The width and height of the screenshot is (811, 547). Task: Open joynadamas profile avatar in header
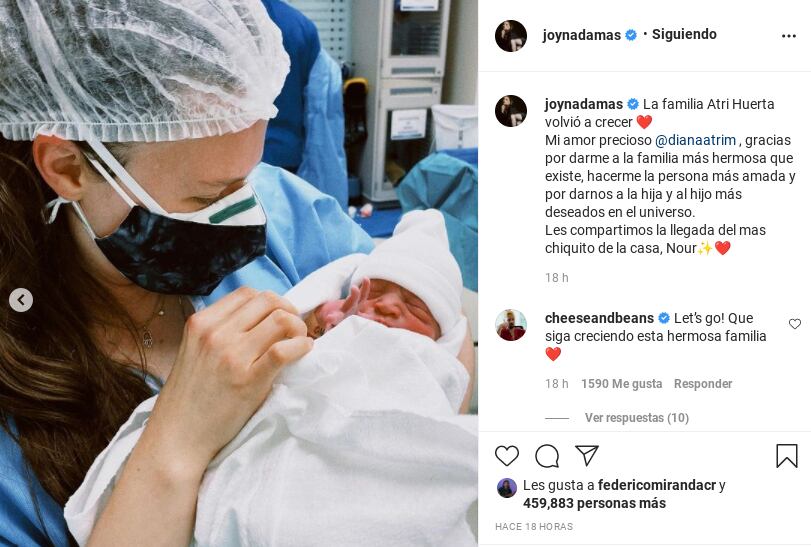point(511,36)
